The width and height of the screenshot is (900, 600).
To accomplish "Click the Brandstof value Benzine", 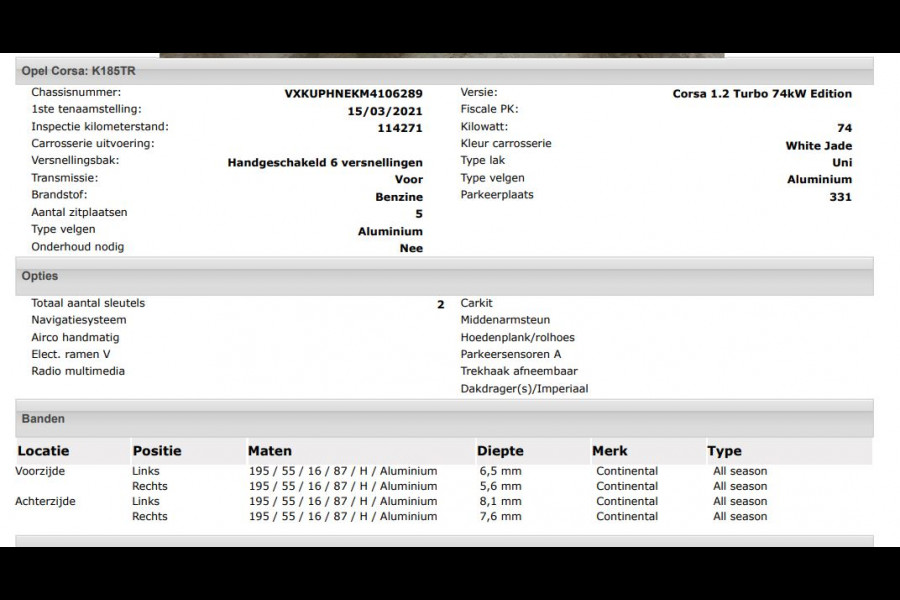I will (399, 197).
